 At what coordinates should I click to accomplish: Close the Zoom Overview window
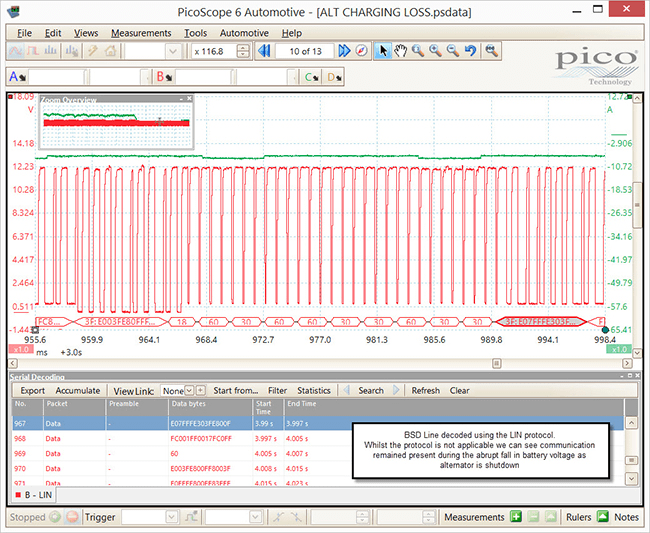(189, 99)
